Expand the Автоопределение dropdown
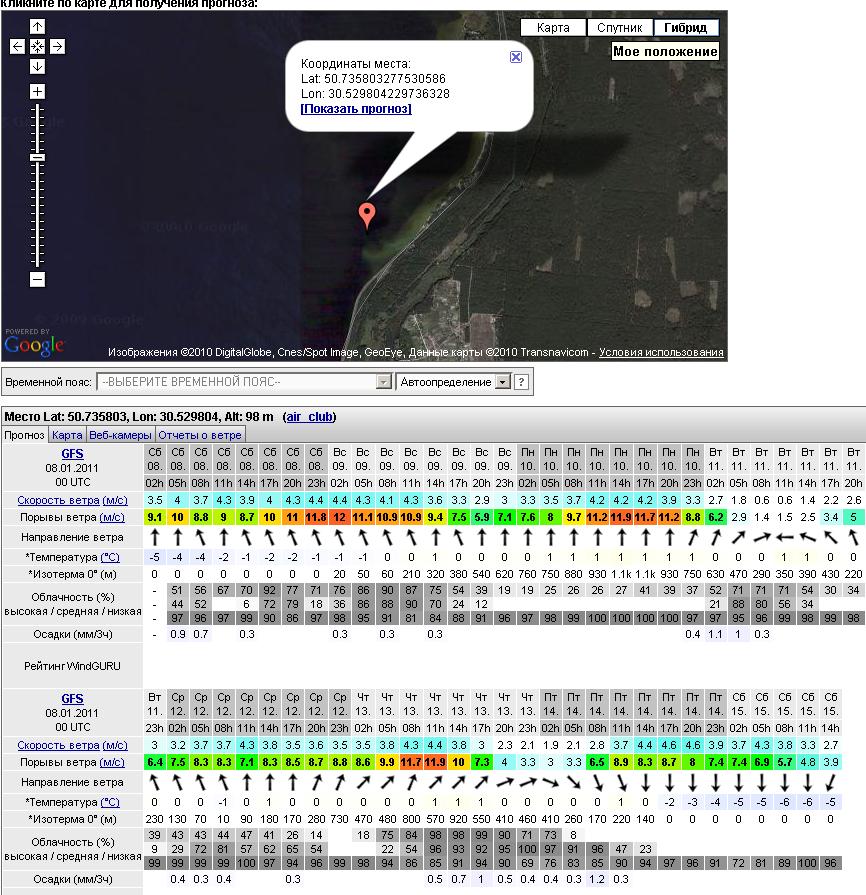866x895 pixels. (503, 382)
